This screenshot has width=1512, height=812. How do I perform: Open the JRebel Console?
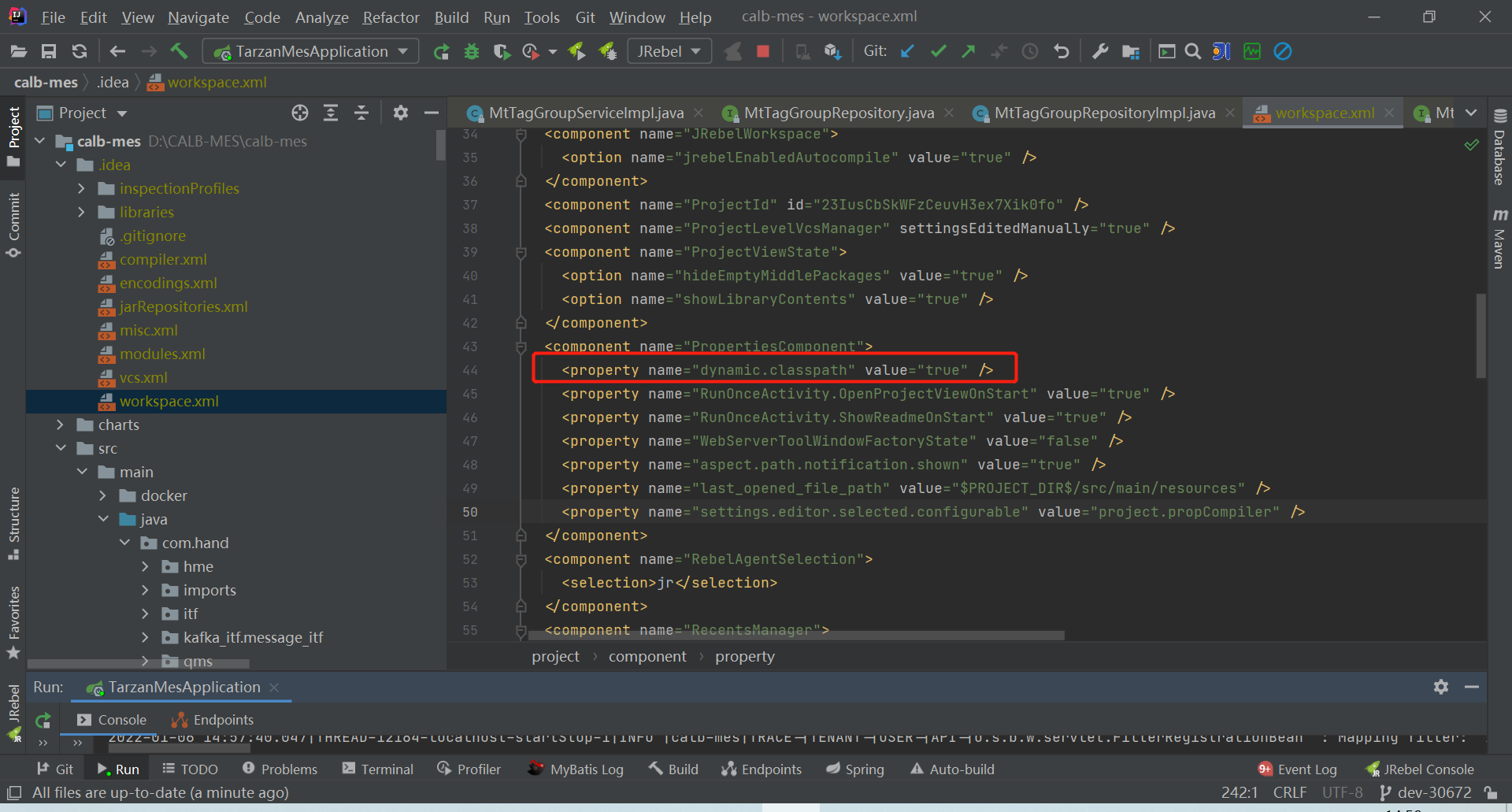1420,769
